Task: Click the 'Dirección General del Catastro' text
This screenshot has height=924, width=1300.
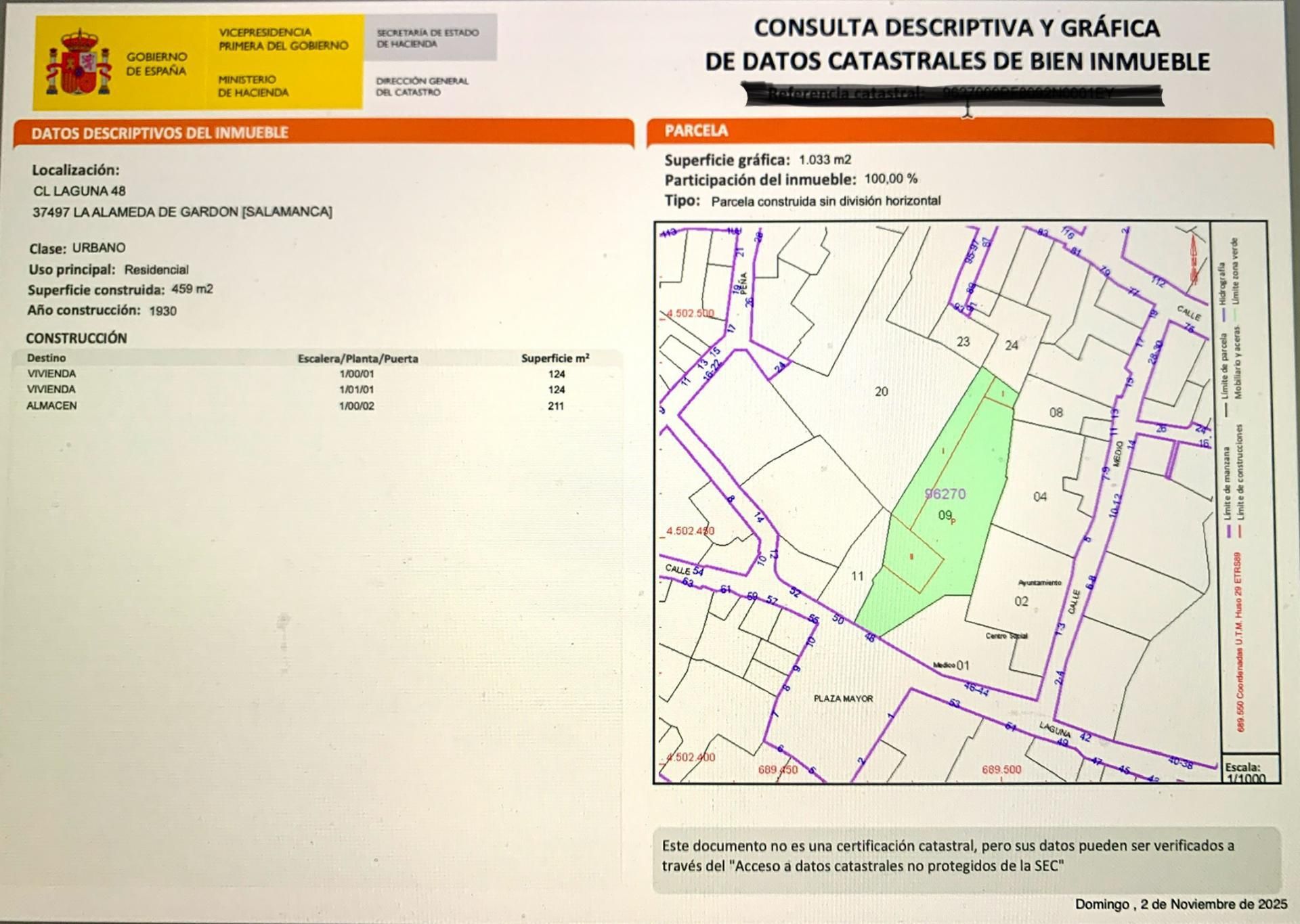Action: coord(422,86)
